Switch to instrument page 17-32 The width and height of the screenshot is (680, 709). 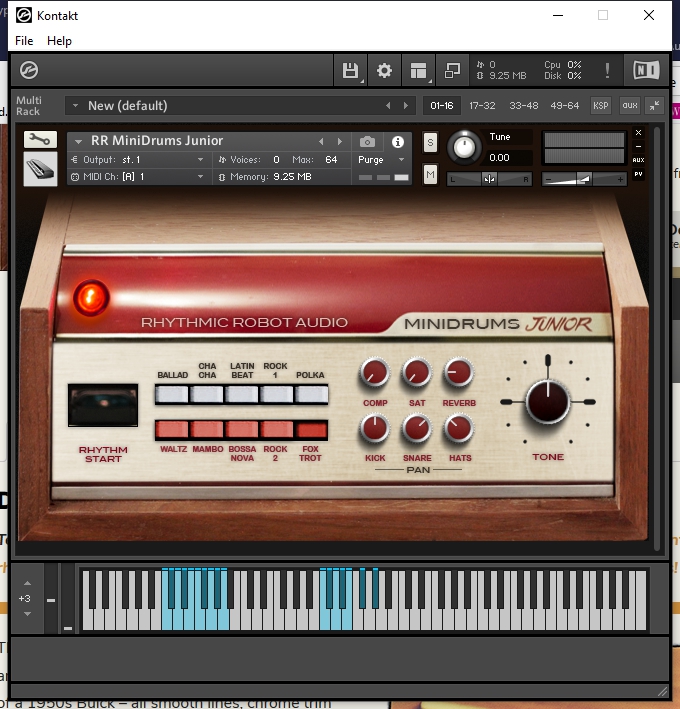click(x=482, y=105)
